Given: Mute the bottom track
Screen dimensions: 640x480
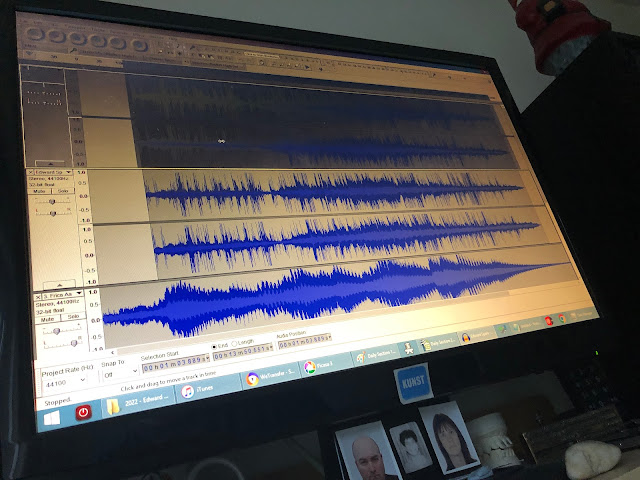Looking at the screenshot, I should 48,320.
